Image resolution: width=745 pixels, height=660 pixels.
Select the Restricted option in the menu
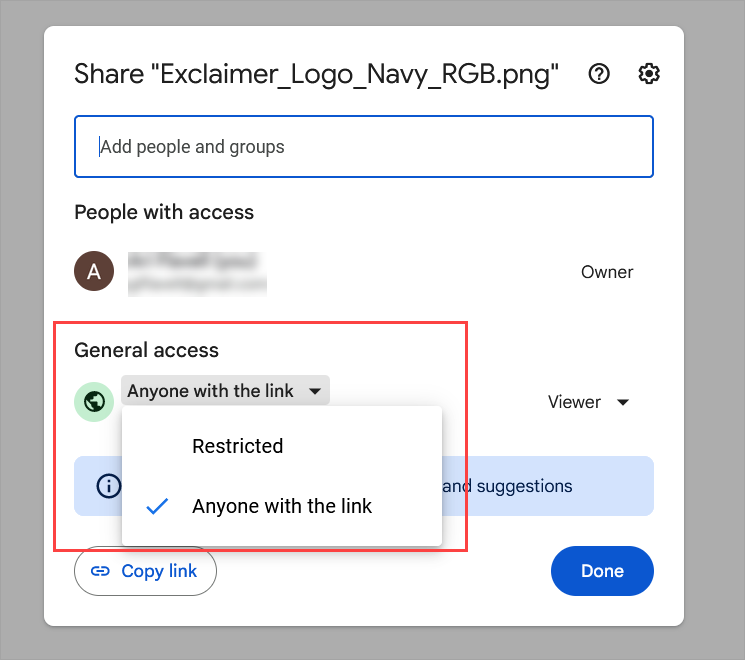pos(238,446)
